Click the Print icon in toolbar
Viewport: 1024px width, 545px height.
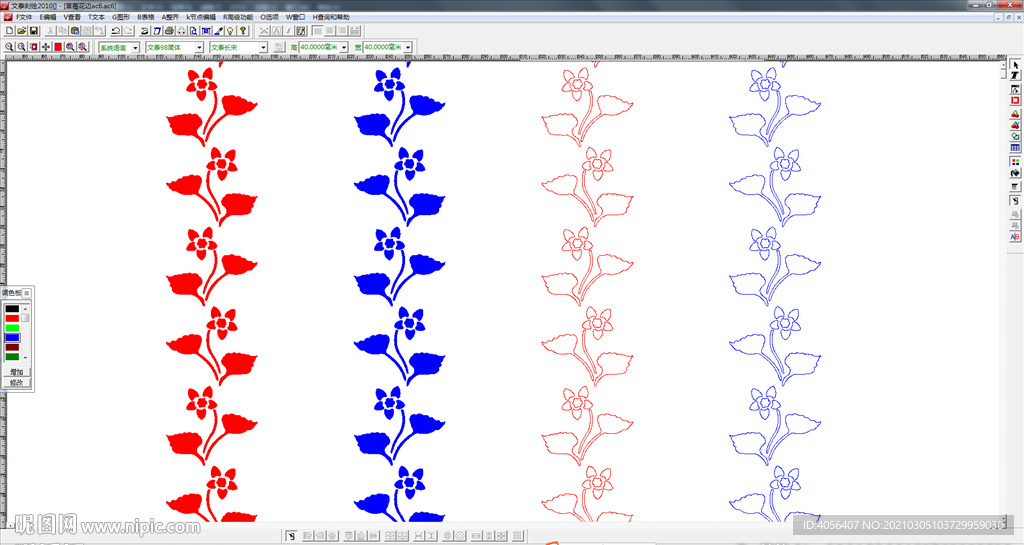[168, 31]
